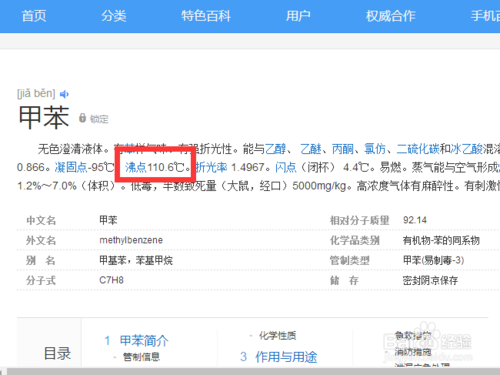
Task: Click the horizontal scrollbar at the bottom
Action: pyautogui.click(x=253, y=371)
